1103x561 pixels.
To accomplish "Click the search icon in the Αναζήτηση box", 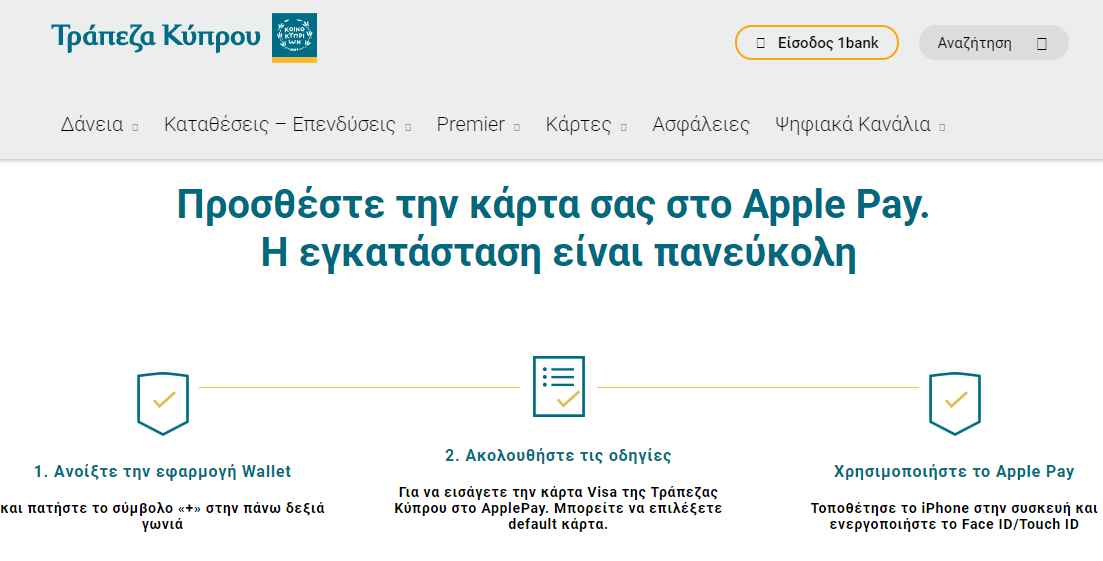I will click(x=1042, y=44).
